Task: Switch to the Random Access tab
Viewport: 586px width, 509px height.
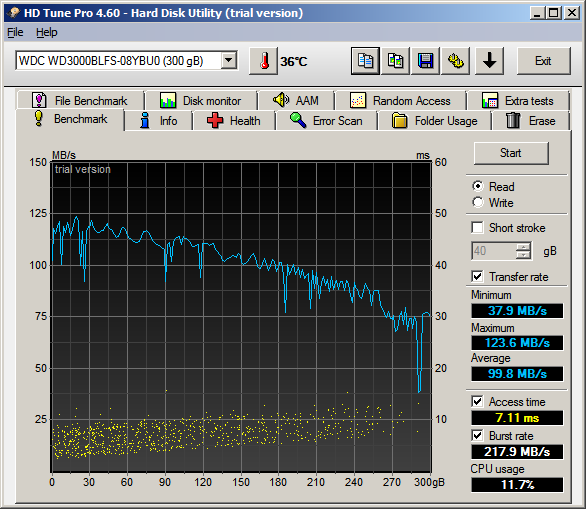Action: pyautogui.click(x=400, y=101)
